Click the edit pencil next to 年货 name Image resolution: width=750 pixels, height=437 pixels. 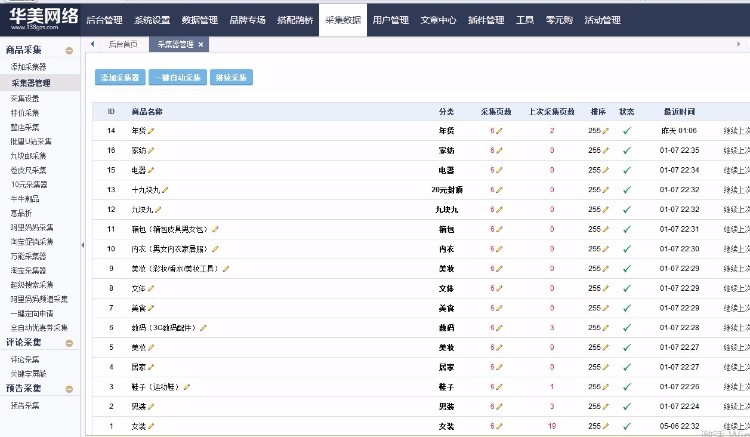(152, 131)
